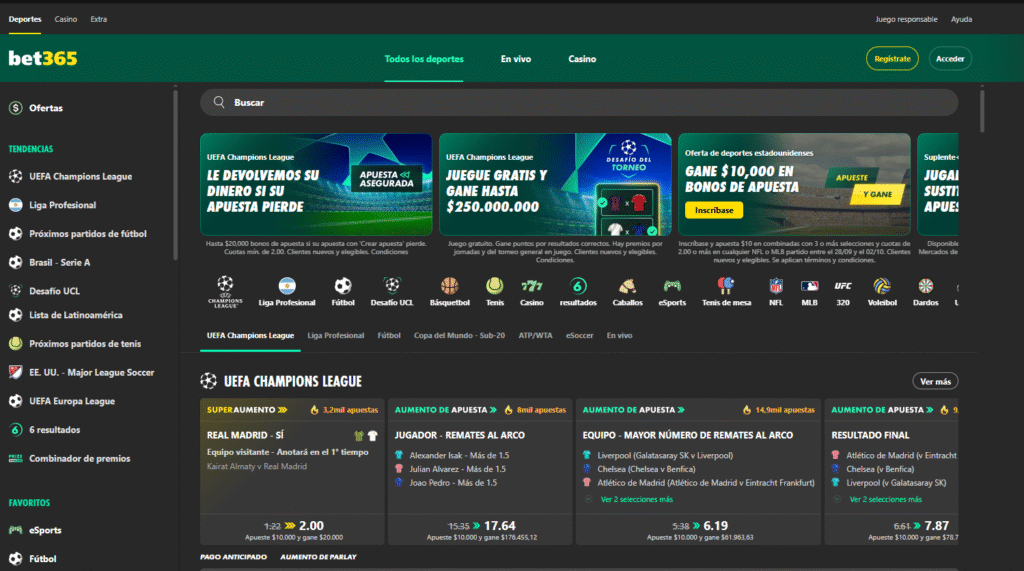Open Combinador de premios
Image resolution: width=1024 pixels, height=571 pixels.
tap(79, 459)
